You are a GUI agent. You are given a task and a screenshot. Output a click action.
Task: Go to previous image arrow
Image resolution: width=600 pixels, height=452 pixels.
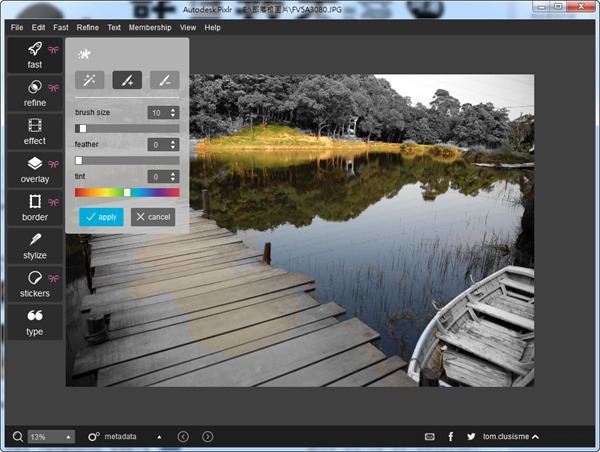click(183, 436)
